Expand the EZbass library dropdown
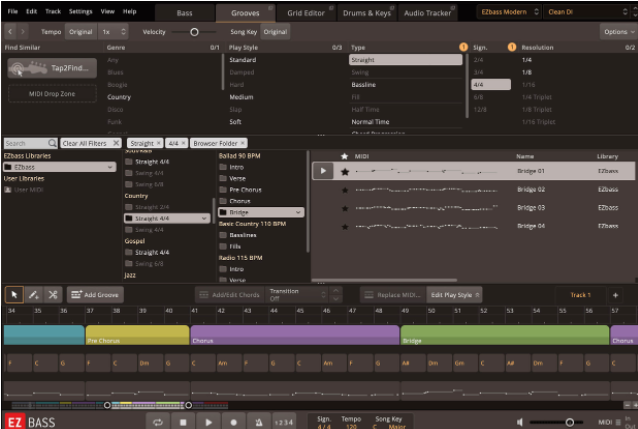The height and width of the screenshot is (429, 638). click(60, 167)
